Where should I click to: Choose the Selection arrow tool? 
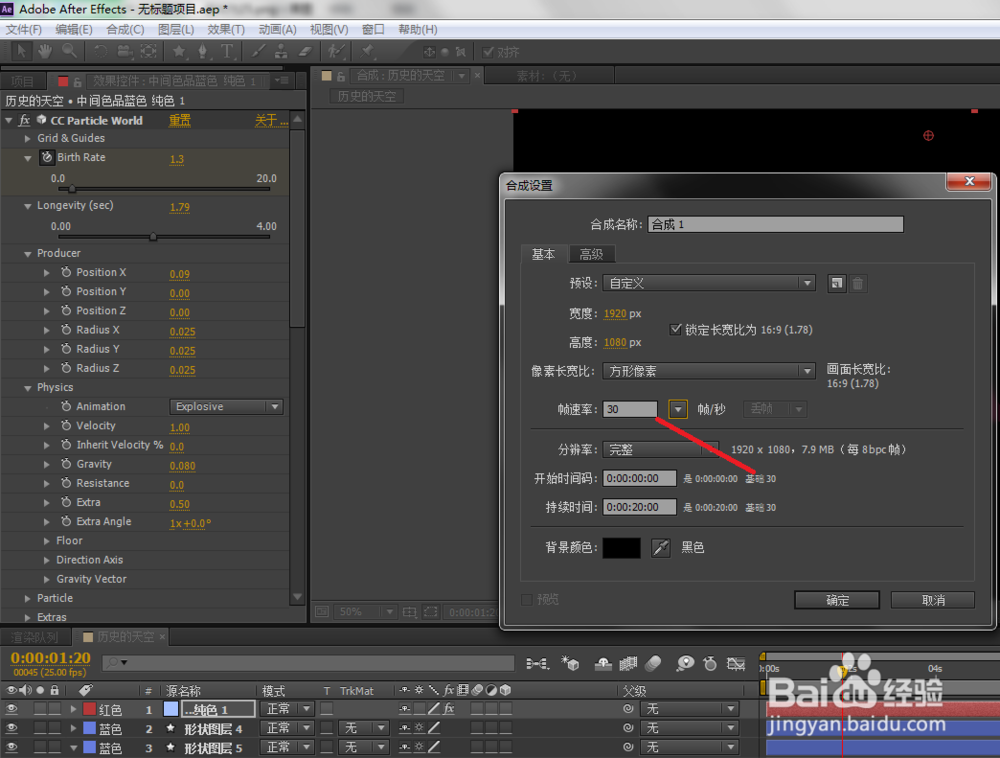21,51
